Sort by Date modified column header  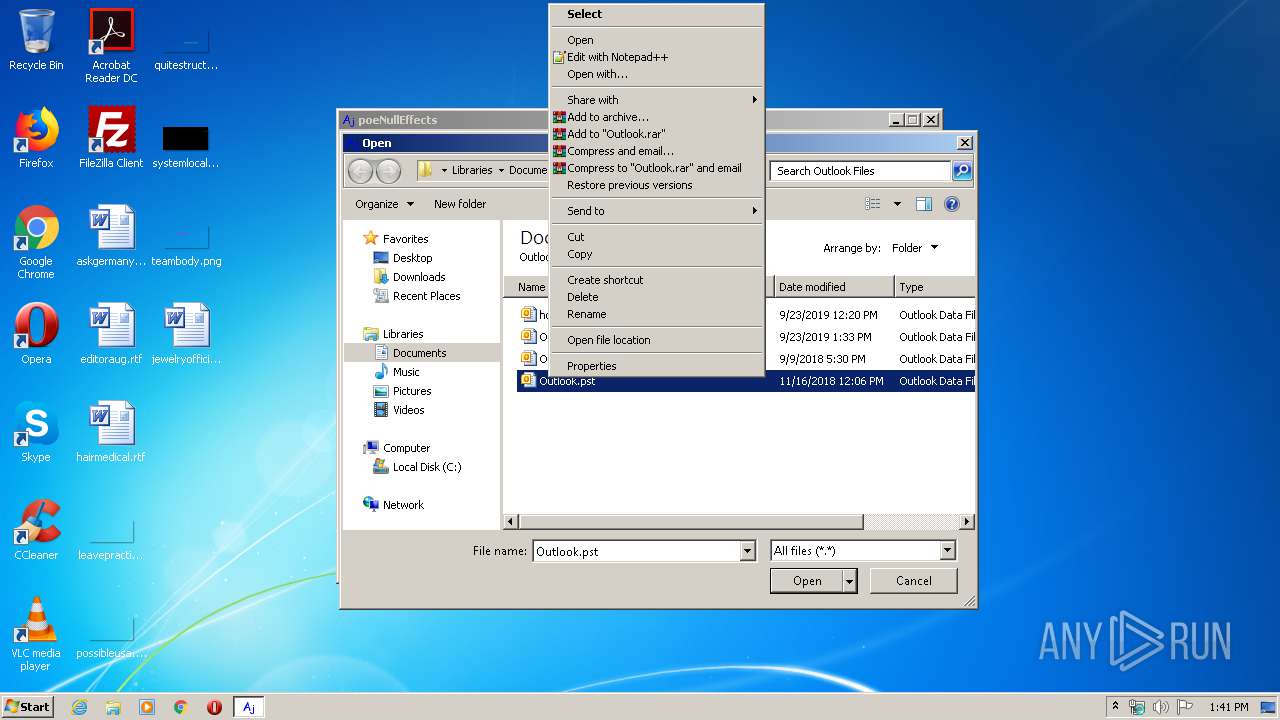point(834,287)
